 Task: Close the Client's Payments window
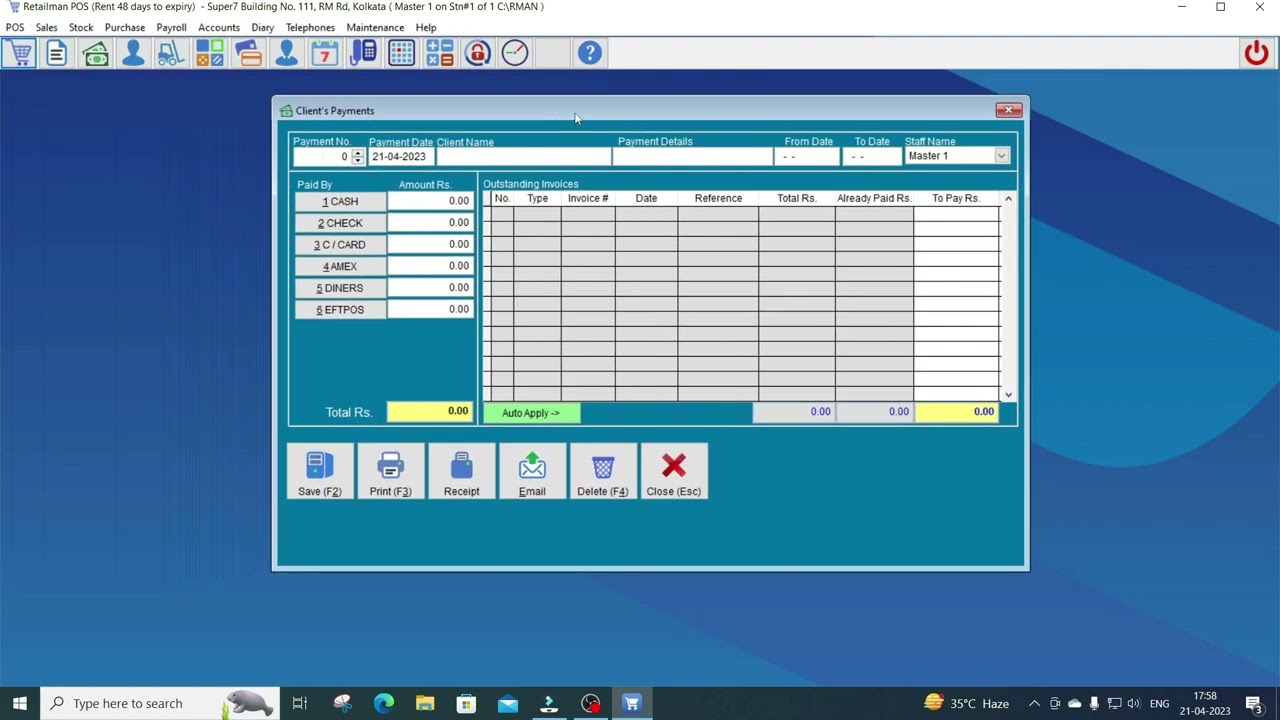[x=1008, y=110]
